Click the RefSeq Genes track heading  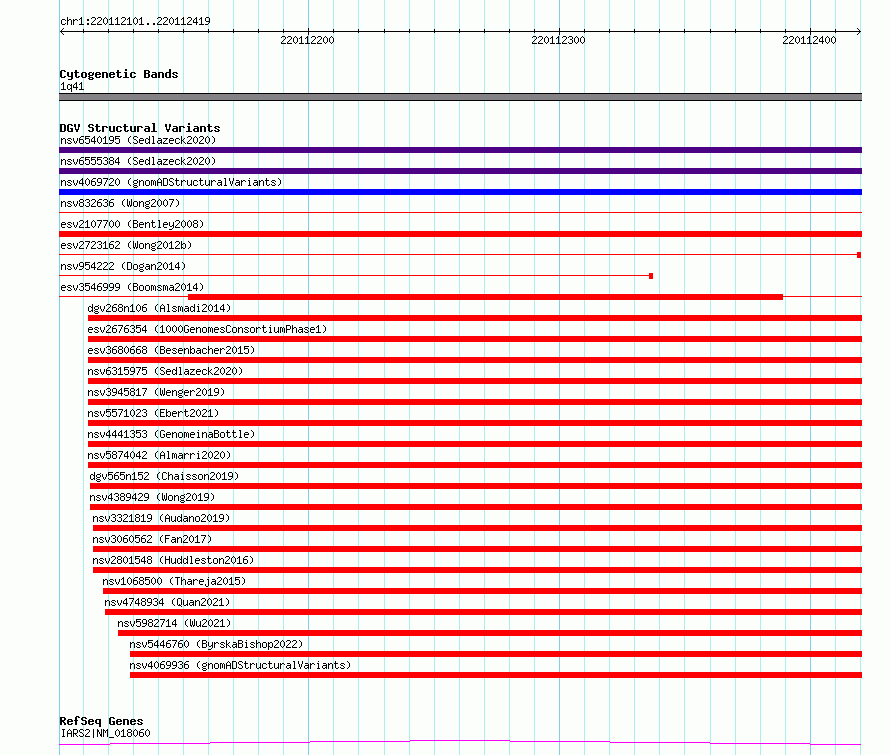click(101, 721)
